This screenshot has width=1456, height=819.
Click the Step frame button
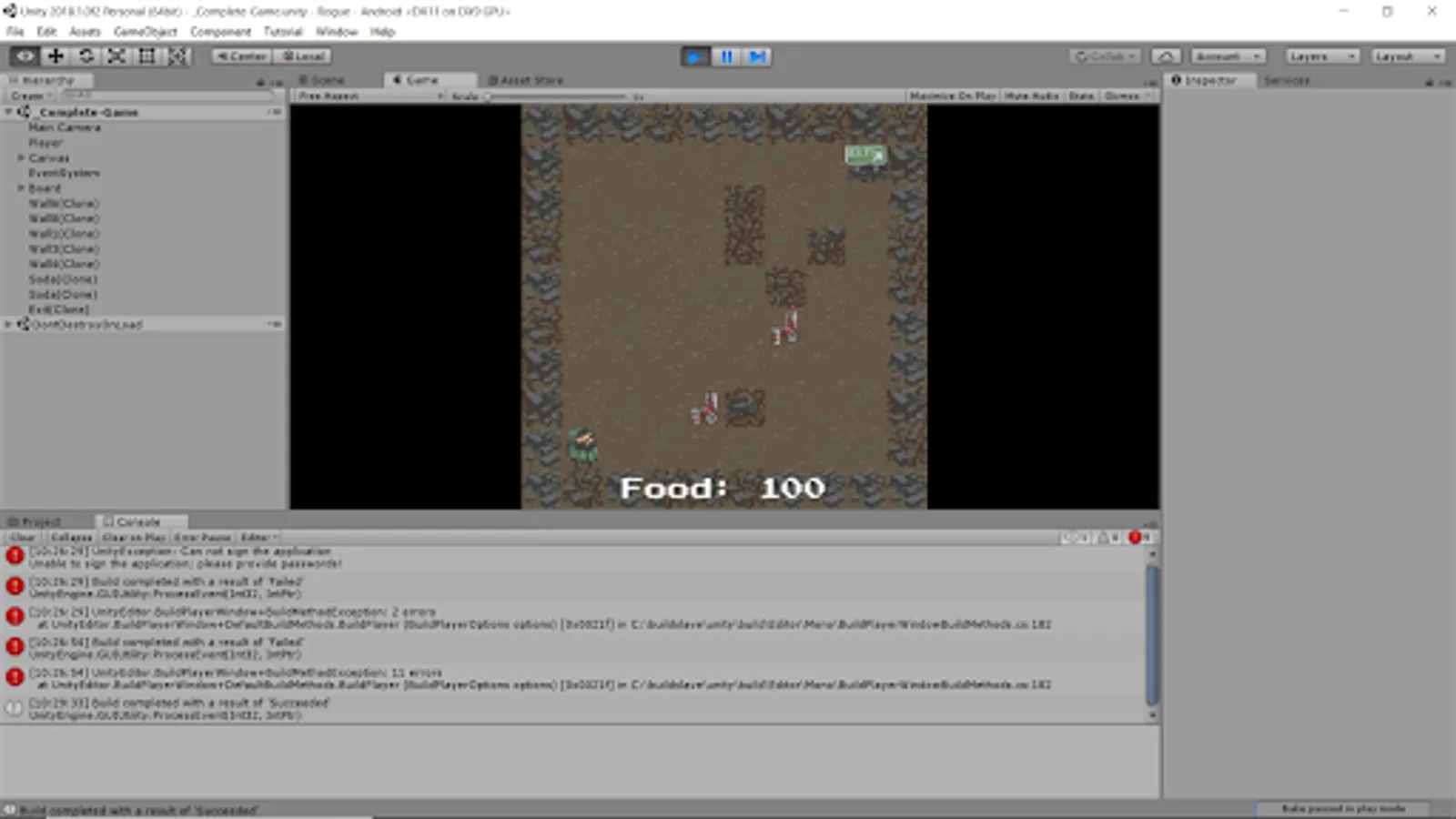[756, 56]
